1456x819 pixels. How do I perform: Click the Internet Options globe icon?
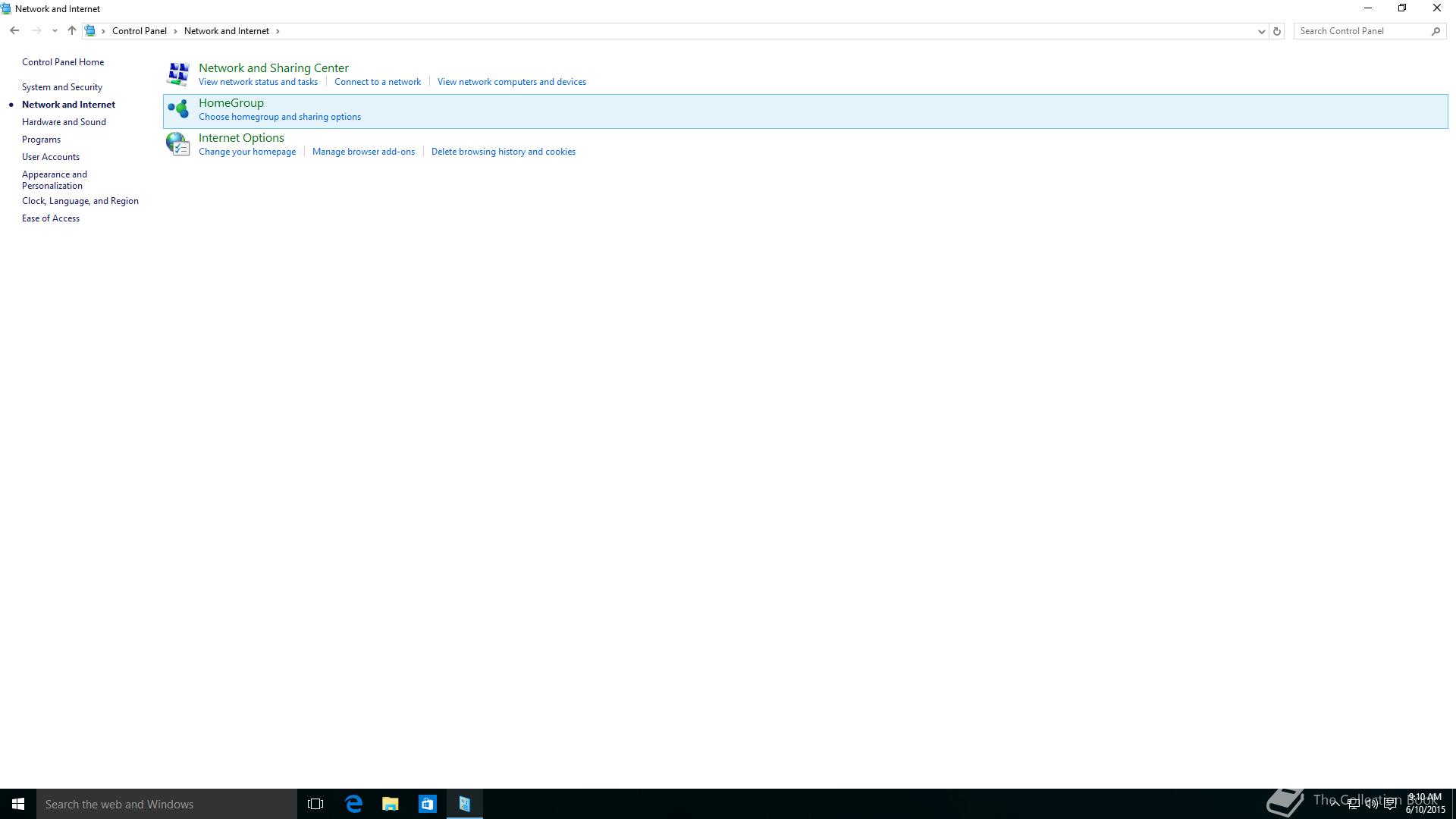[178, 144]
